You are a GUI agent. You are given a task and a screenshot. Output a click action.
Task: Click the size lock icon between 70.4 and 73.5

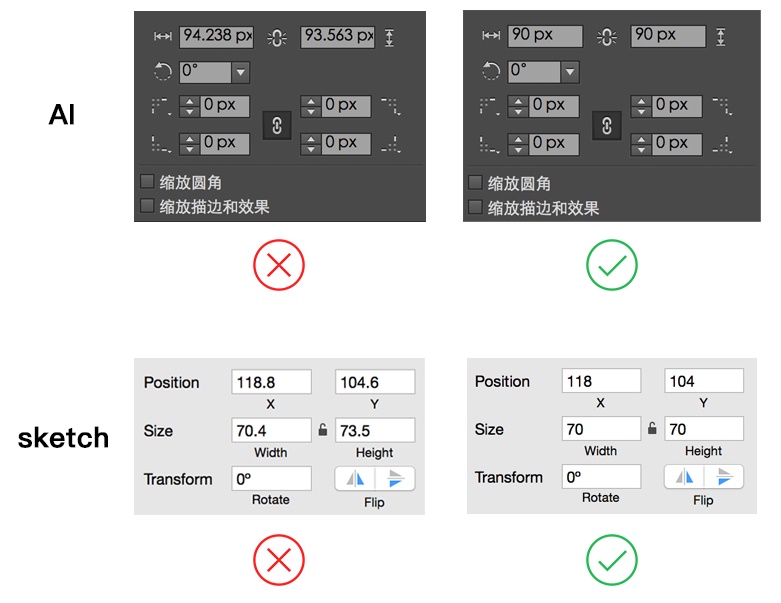[322, 431]
